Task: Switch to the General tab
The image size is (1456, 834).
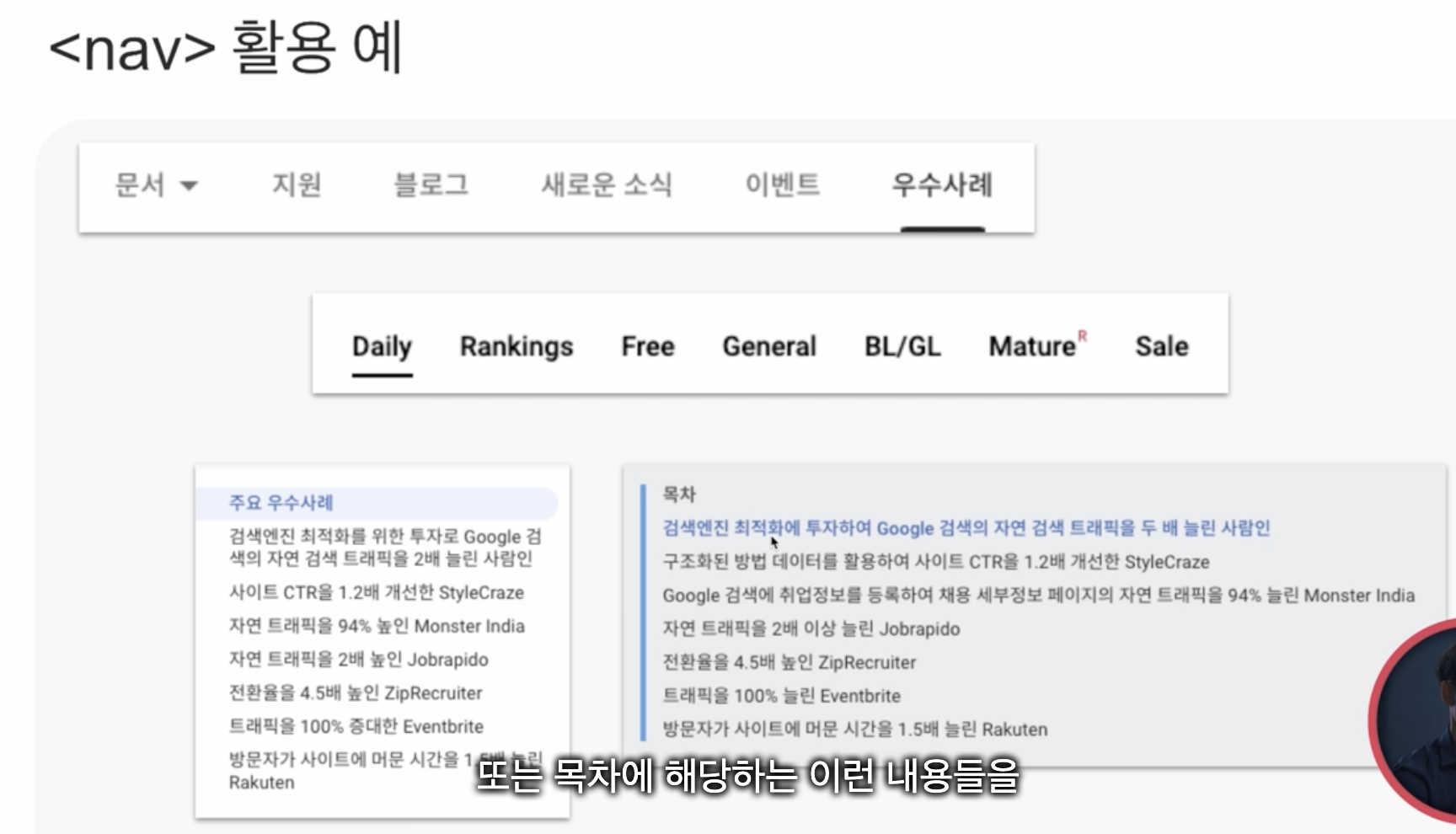Action: point(768,346)
